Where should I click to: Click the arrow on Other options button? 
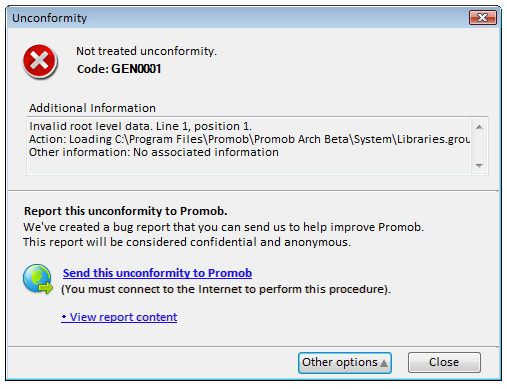point(384,363)
